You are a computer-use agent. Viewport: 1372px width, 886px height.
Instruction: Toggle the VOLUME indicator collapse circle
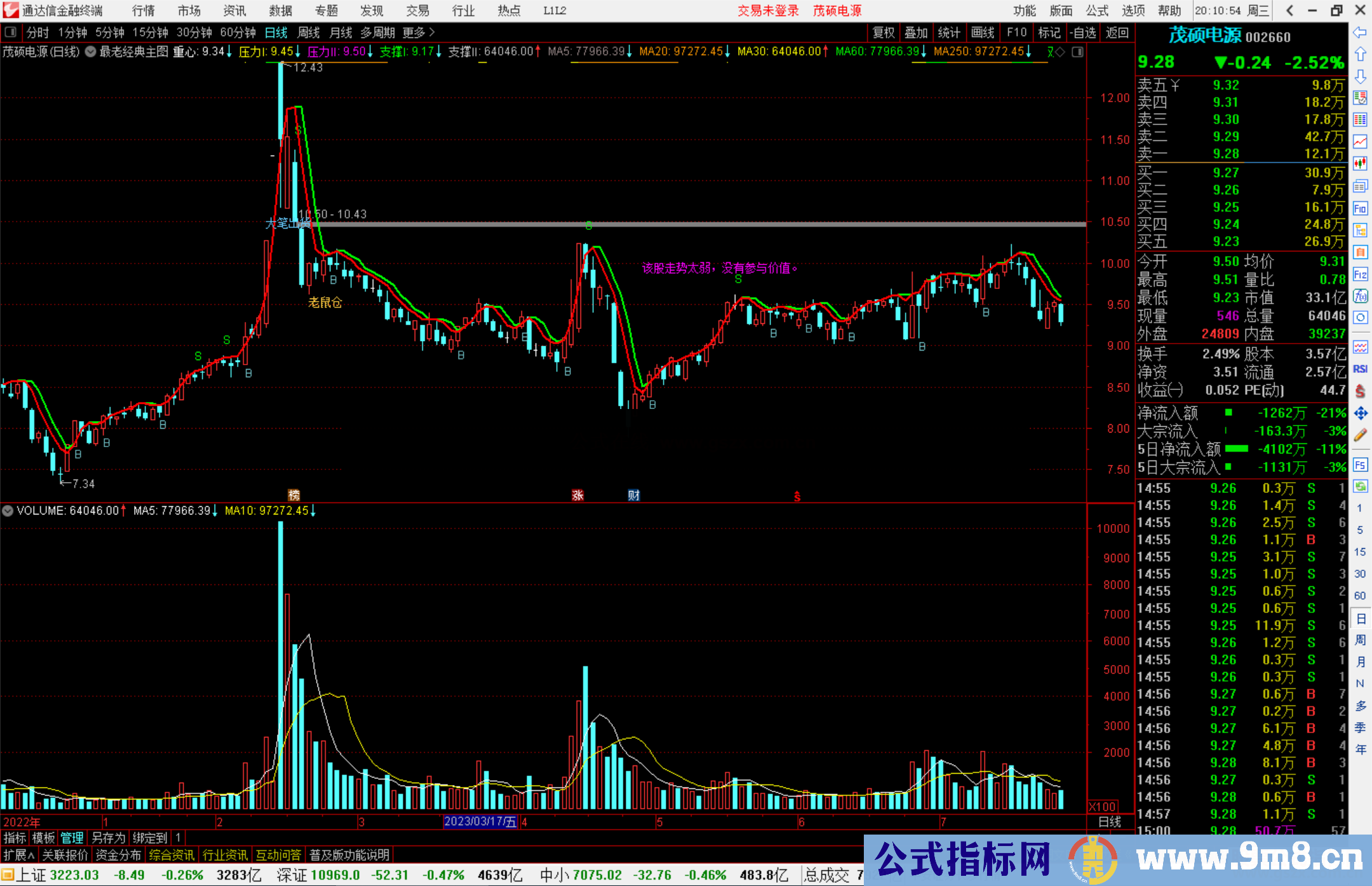[x=8, y=511]
